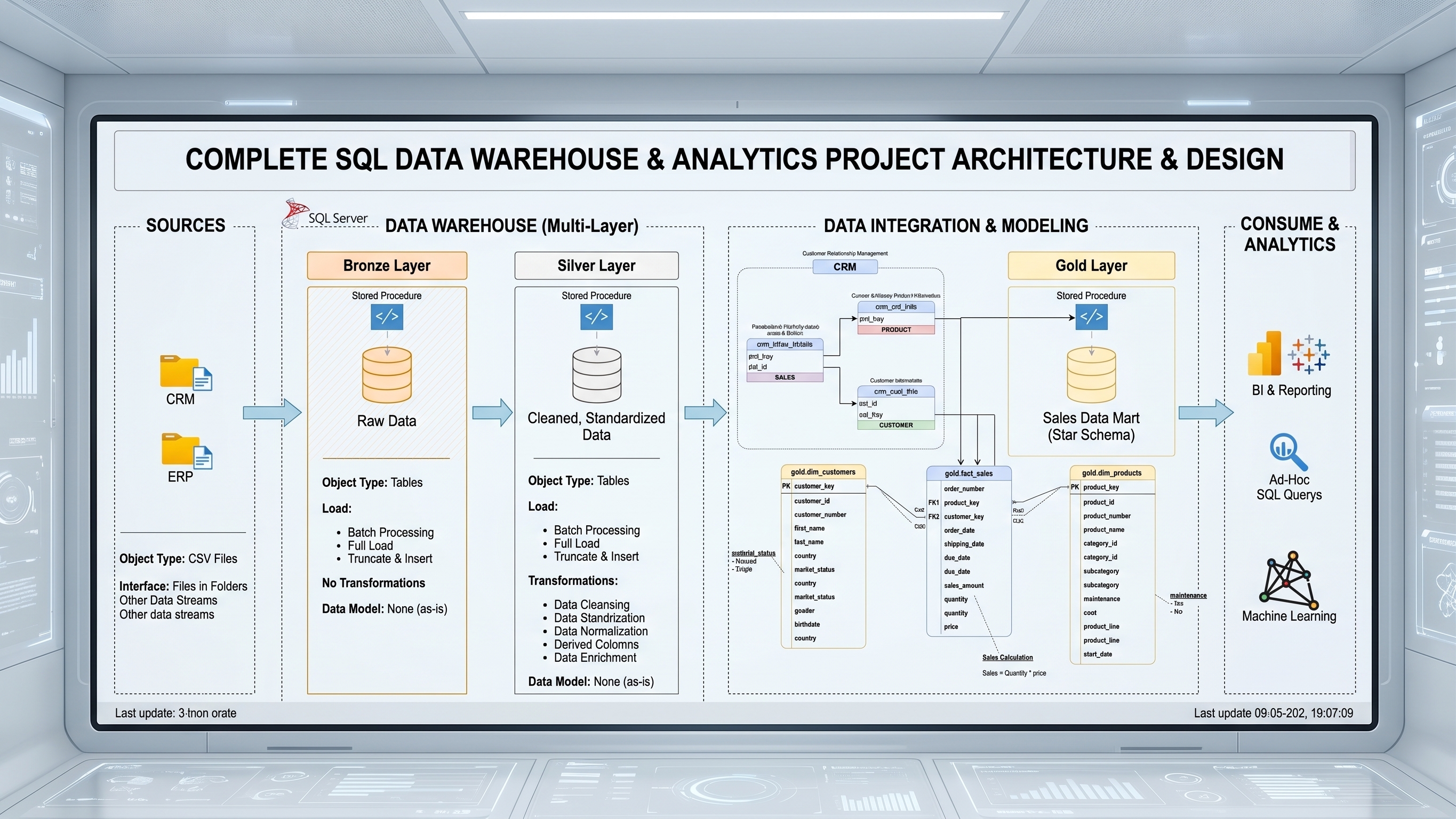Open the Tableau cross-pattern icon
The image size is (1456, 819).
(1308, 354)
